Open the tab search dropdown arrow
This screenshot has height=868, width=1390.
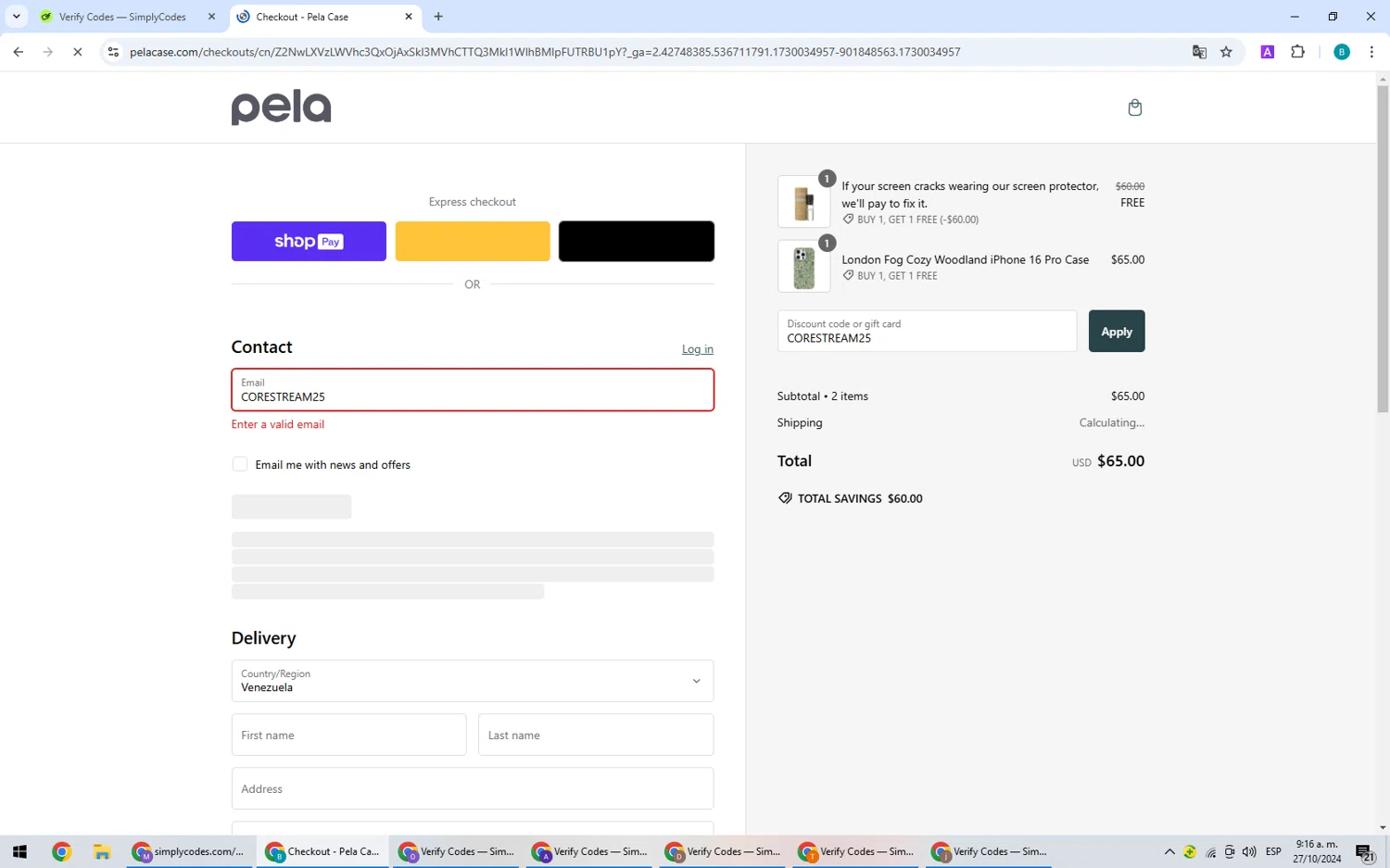coord(16,17)
